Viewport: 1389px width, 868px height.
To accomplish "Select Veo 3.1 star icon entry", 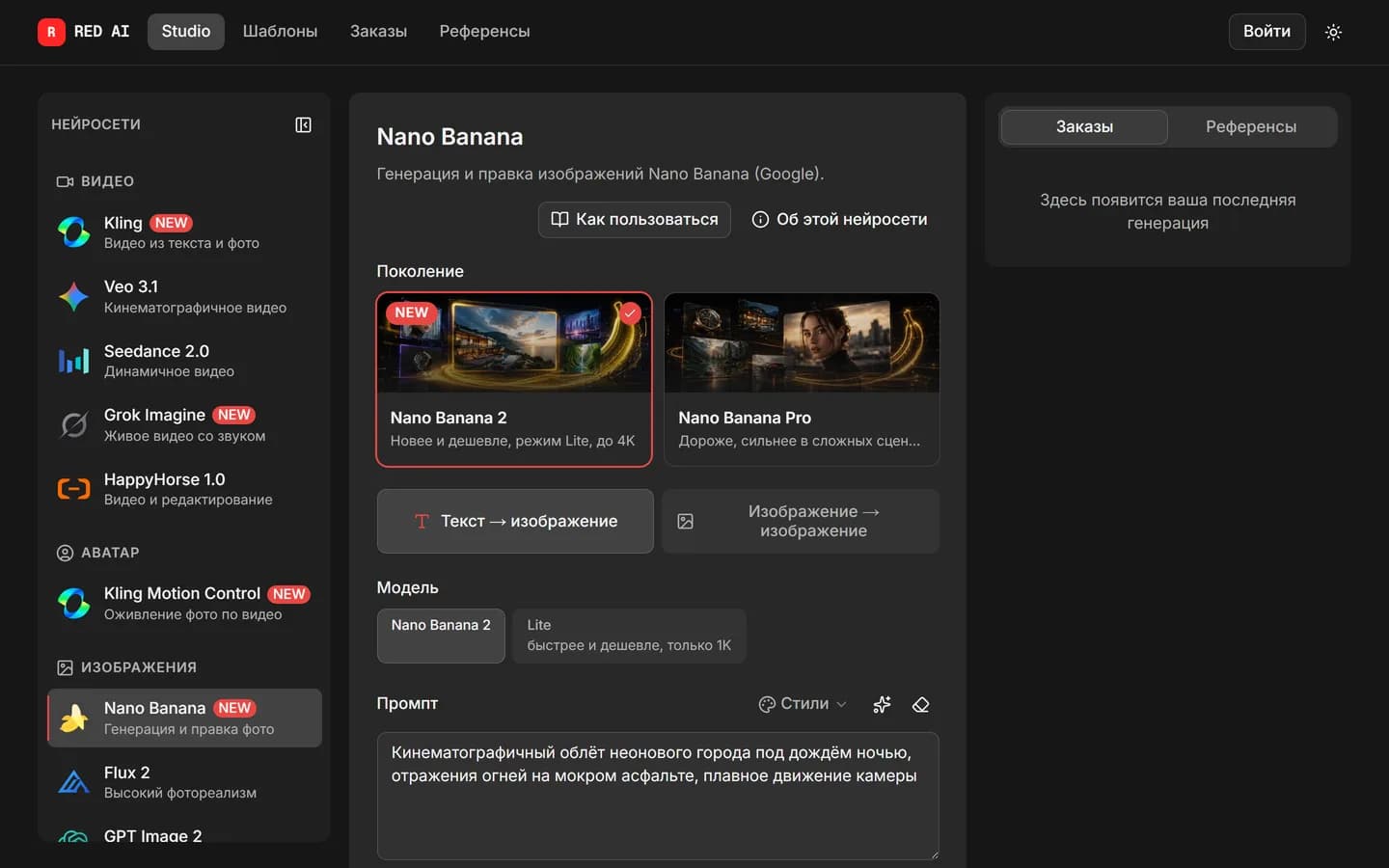I will pyautogui.click(x=184, y=296).
